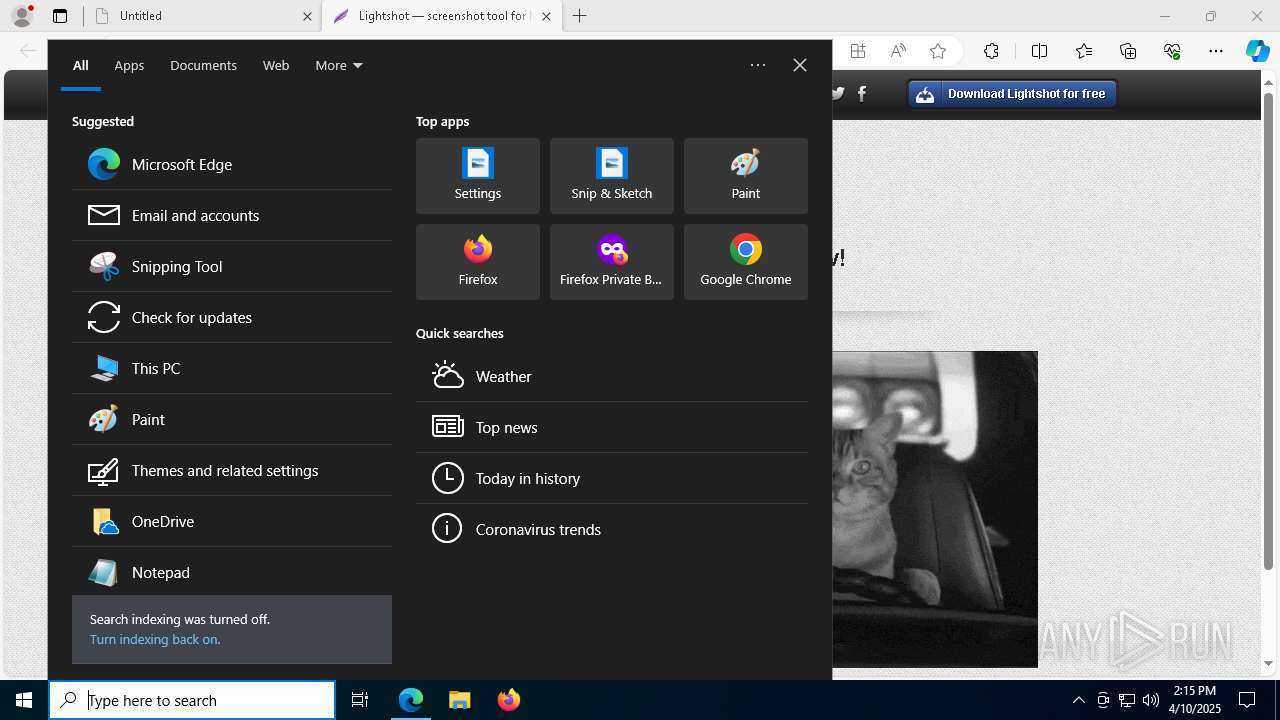1280x720 pixels.
Task: Click the taskbar search box
Action: click(x=192, y=700)
